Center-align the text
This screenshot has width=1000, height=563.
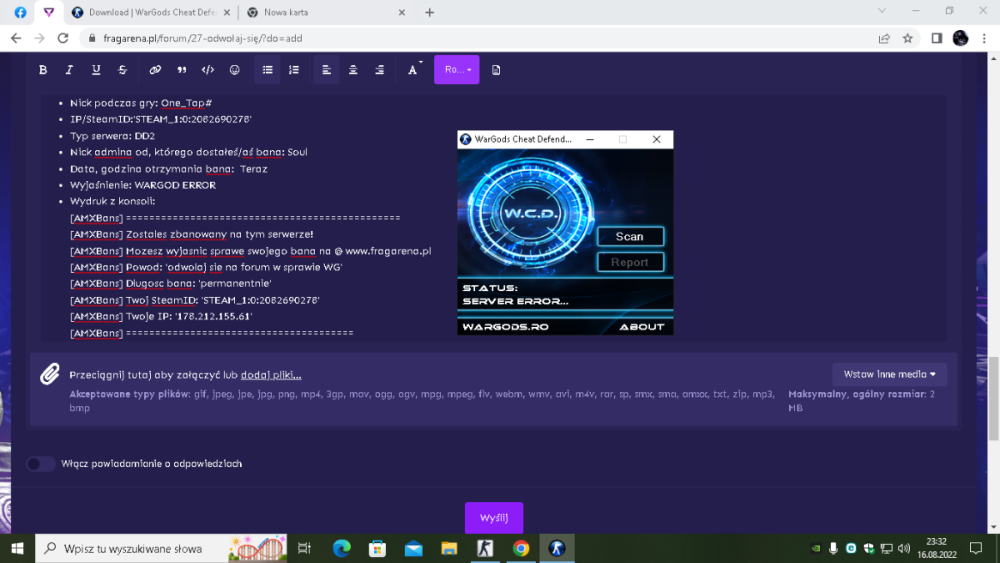pos(353,70)
